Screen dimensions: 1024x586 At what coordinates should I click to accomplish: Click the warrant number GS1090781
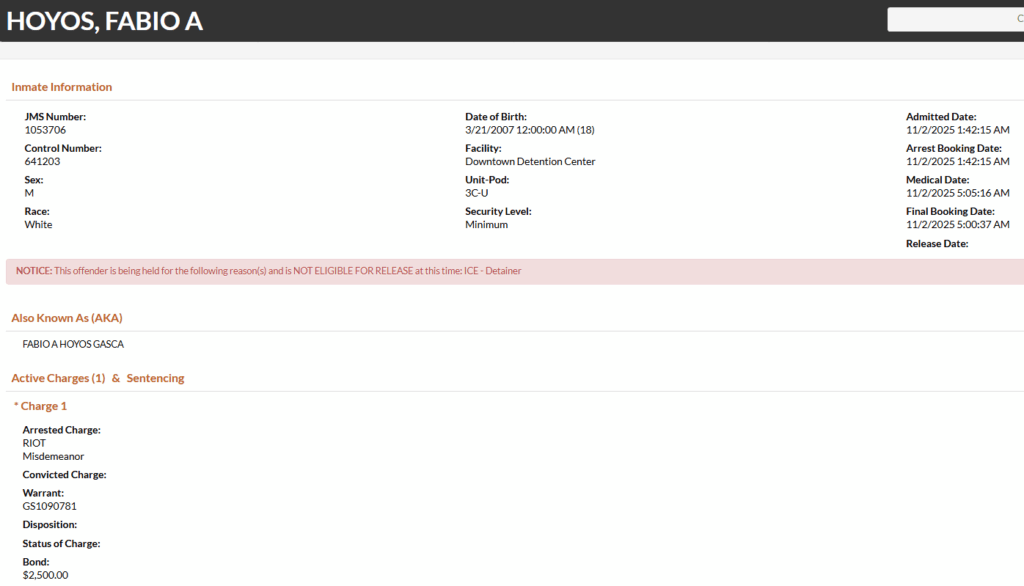point(50,506)
